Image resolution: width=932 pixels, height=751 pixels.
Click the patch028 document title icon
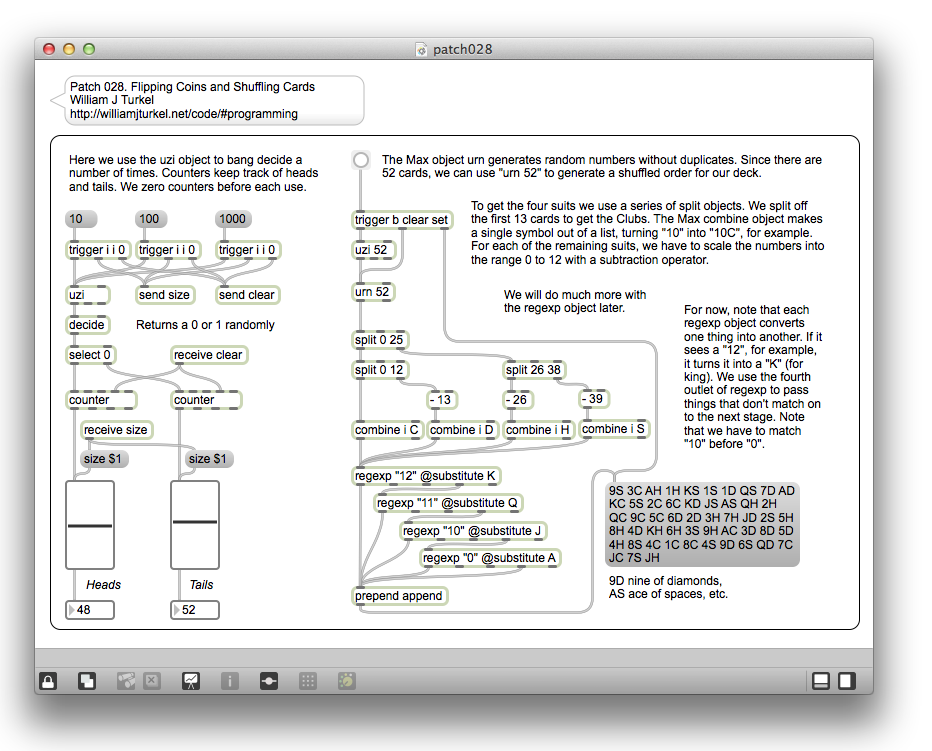point(422,49)
